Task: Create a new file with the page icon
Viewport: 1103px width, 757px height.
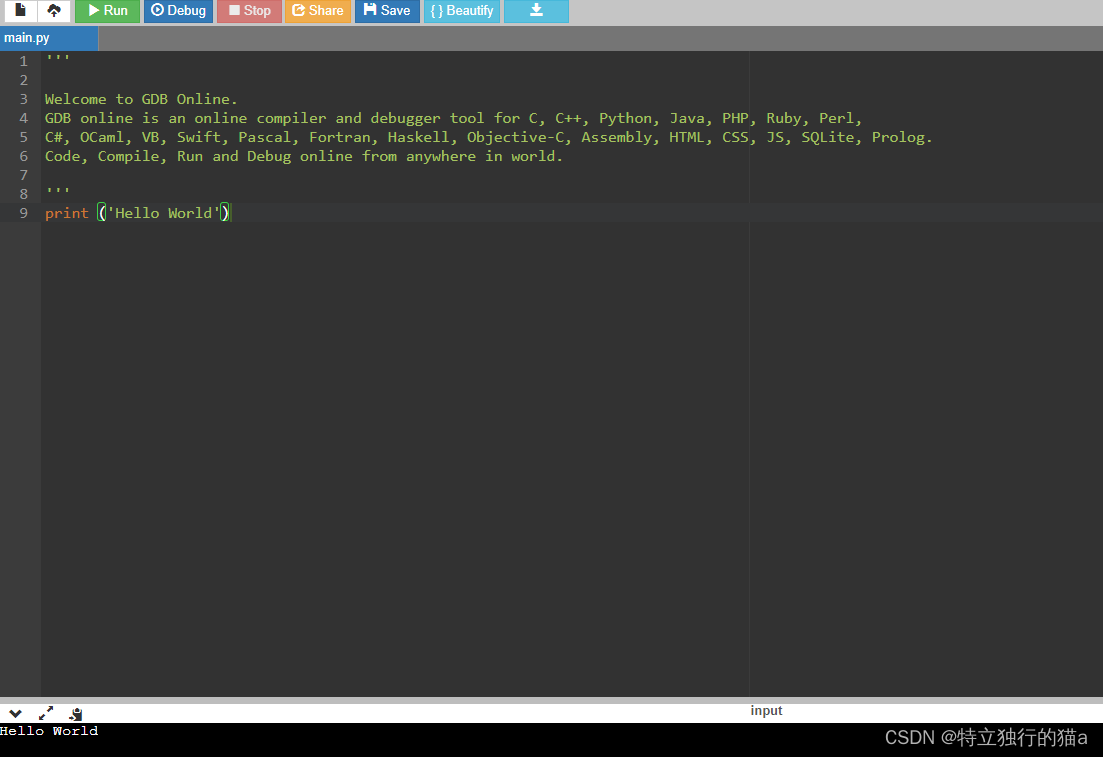Action: [20, 11]
